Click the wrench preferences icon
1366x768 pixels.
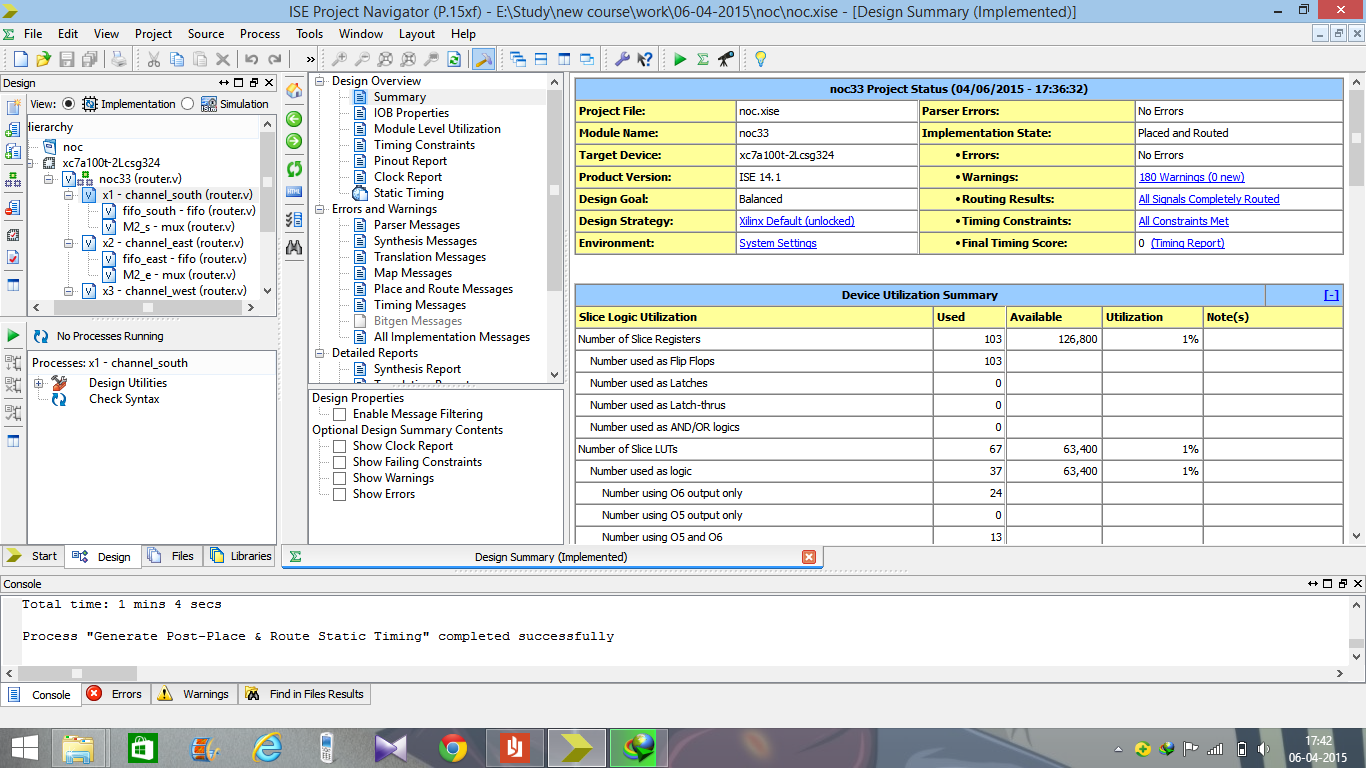click(621, 59)
